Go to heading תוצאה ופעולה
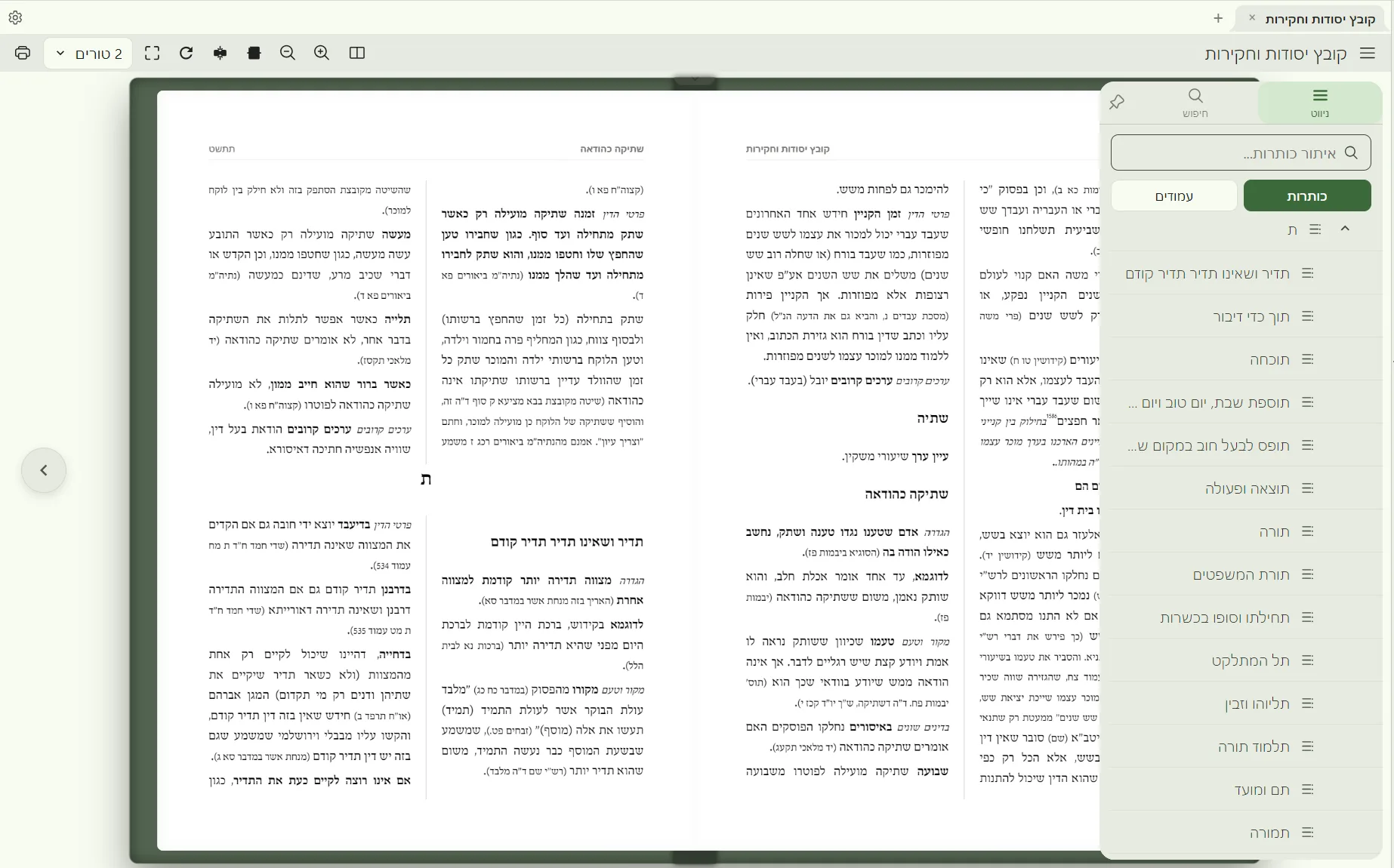The height and width of the screenshot is (868, 1394). [x=1247, y=488]
